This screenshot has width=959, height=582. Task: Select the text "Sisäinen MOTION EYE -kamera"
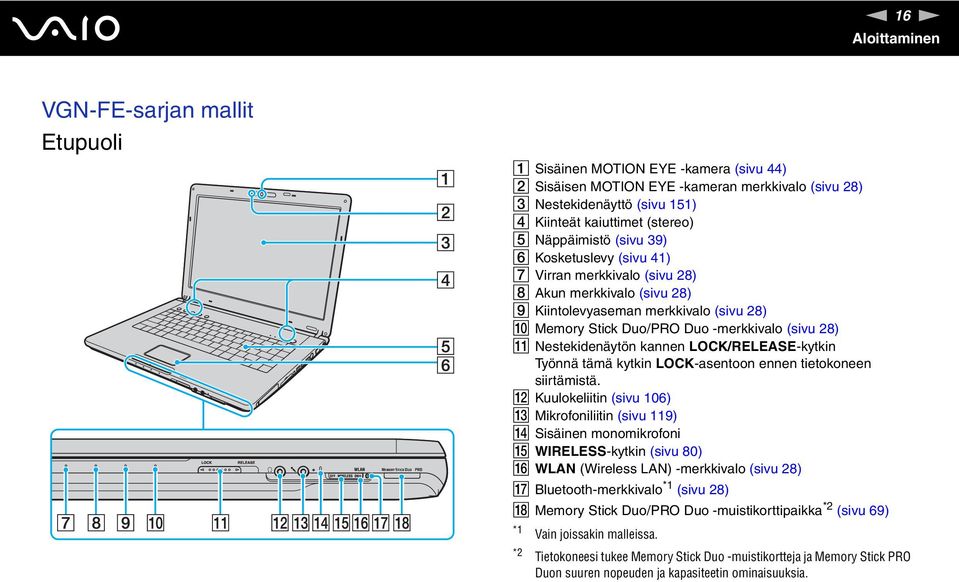pyautogui.click(x=632, y=169)
